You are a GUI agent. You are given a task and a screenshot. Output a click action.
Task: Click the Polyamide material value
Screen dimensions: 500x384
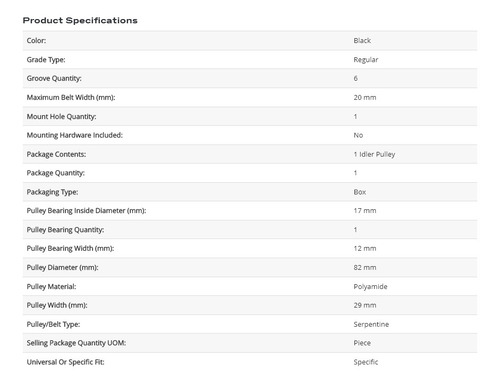pos(370,286)
